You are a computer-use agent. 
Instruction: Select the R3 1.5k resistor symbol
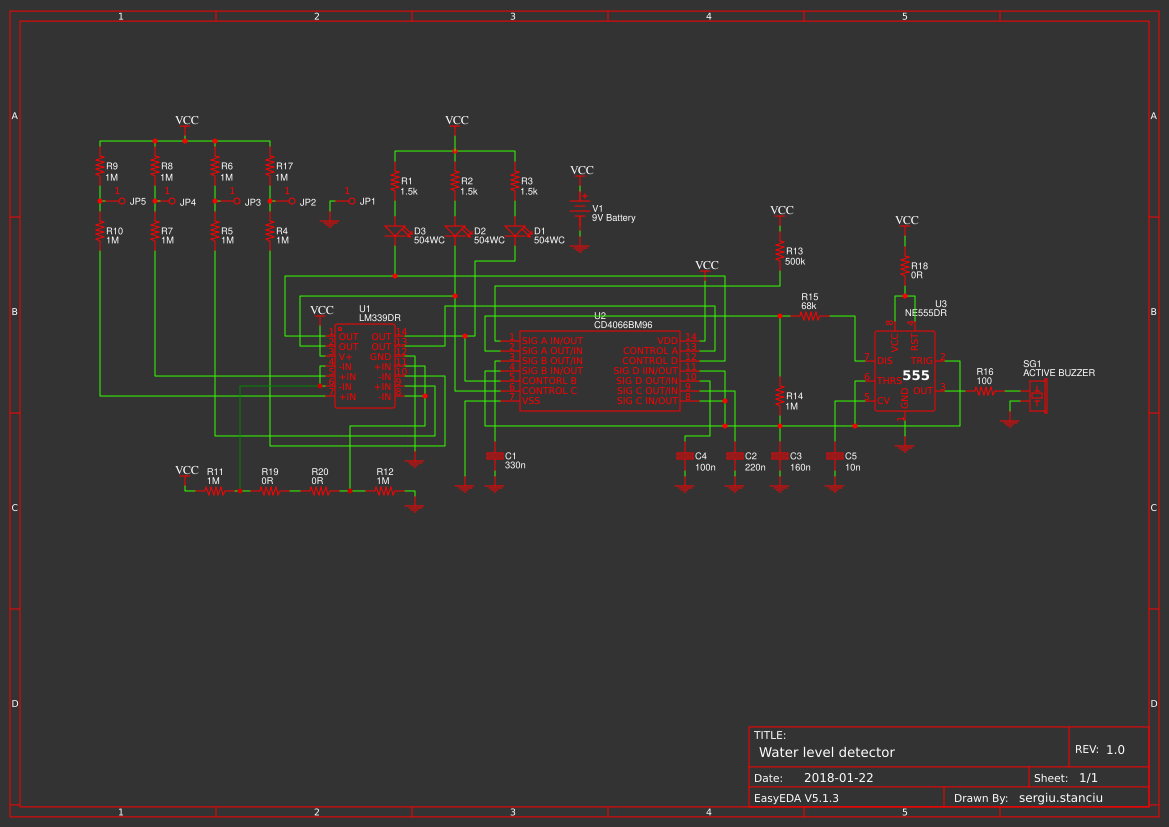[x=514, y=183]
